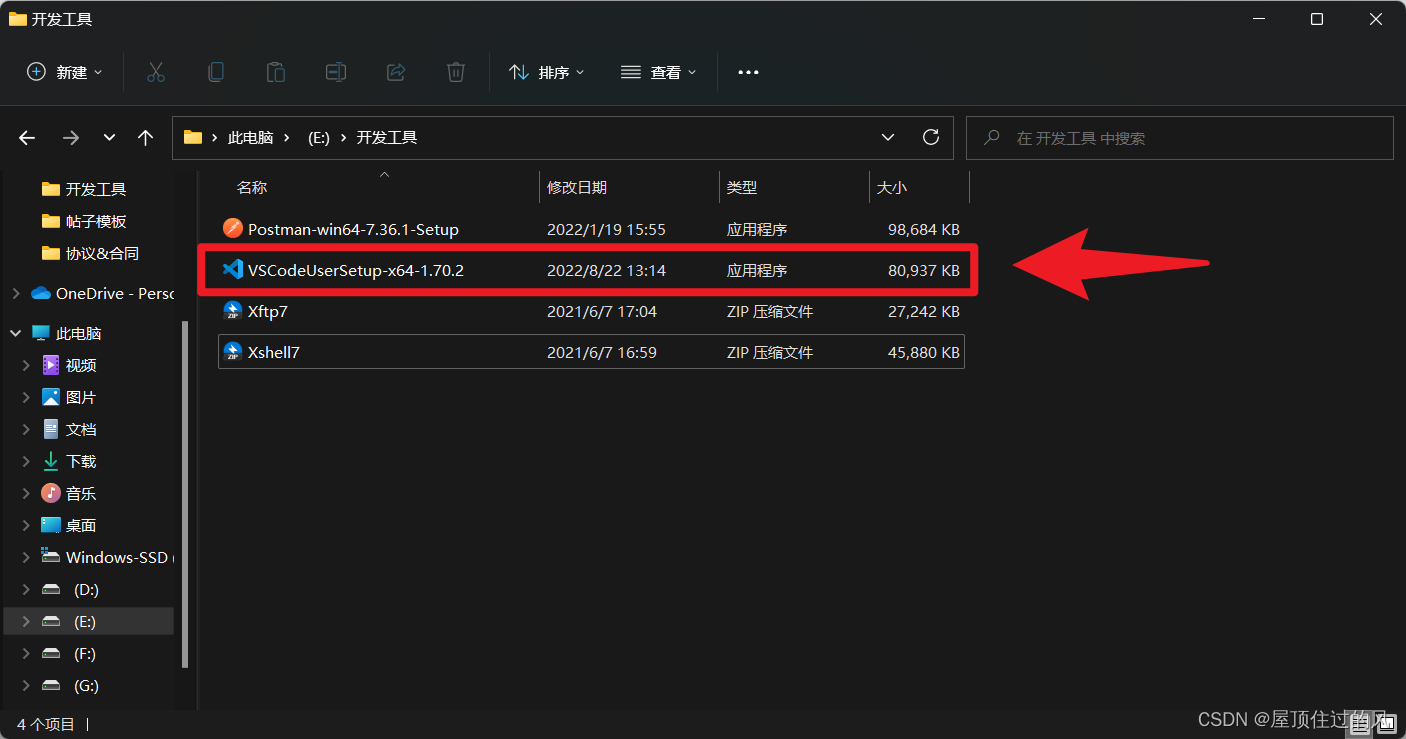The image size is (1406, 739).
Task: Sort by 修改日期 column header
Action: (x=577, y=187)
